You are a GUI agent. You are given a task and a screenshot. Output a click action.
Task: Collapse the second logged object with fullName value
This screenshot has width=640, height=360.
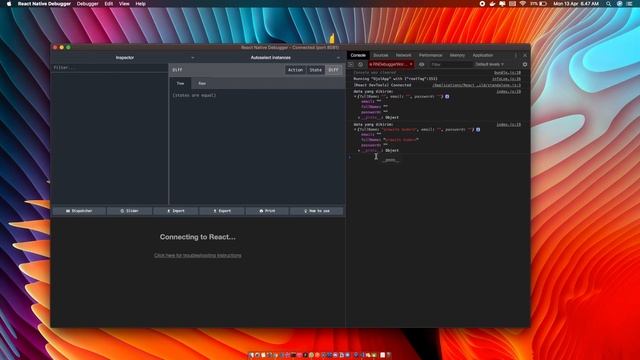(355, 130)
